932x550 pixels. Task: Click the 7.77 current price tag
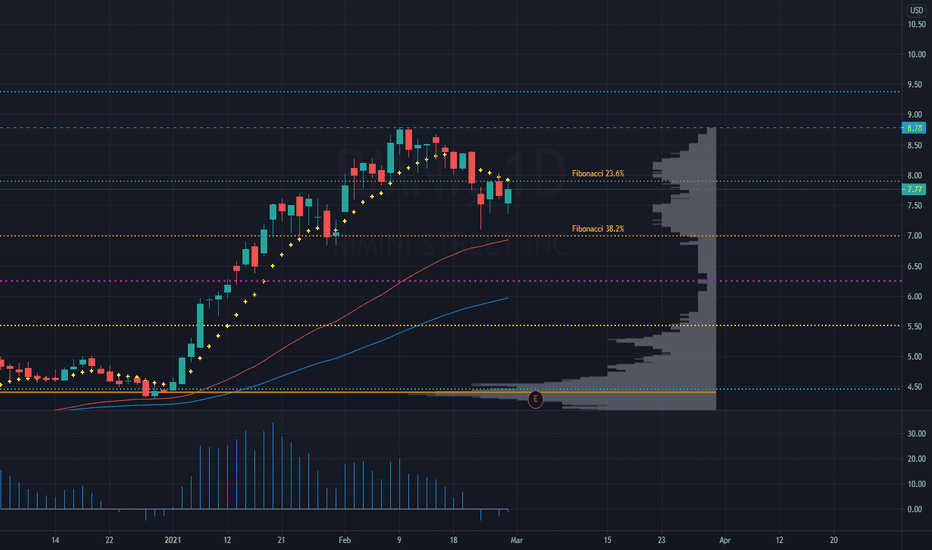(x=914, y=189)
